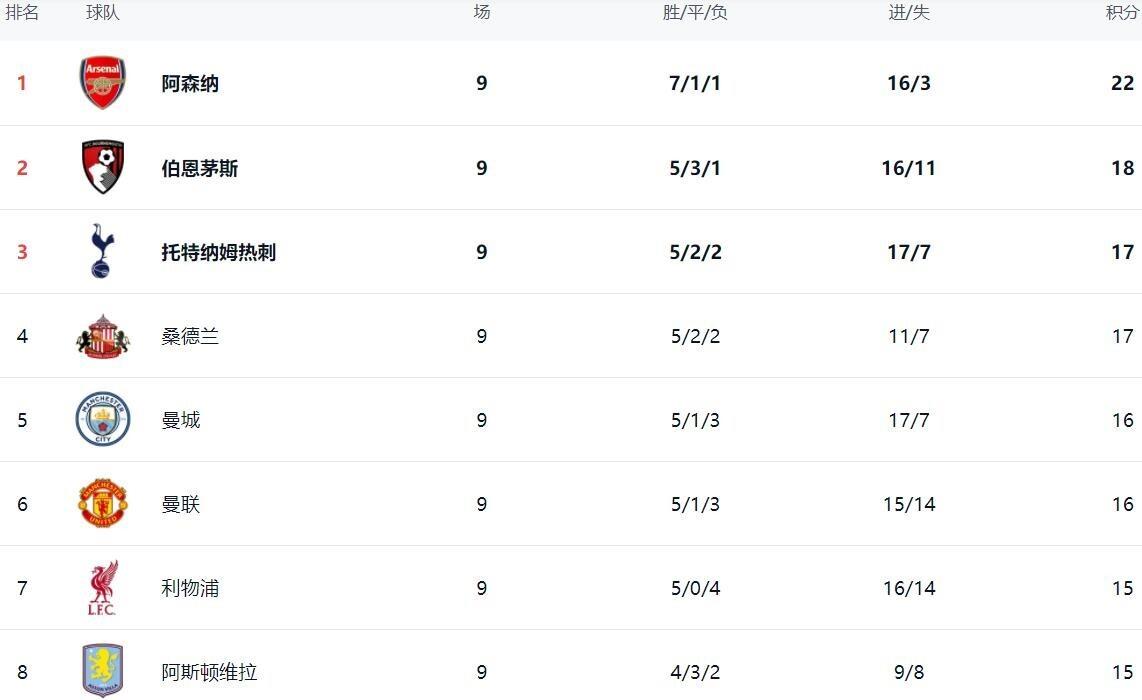This screenshot has height=700, width=1142.
Task: Click the 胜/平/负 column header
Action: click(695, 13)
